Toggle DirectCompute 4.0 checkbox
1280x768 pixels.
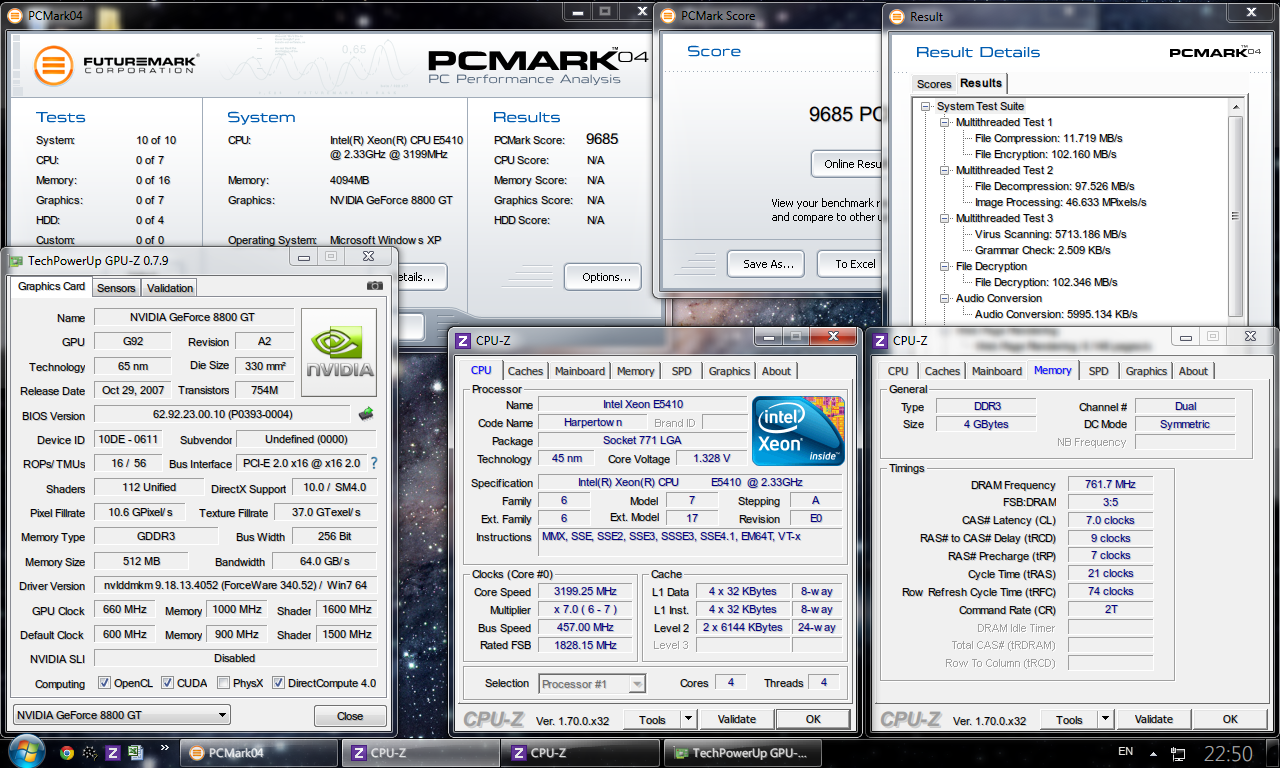[278, 683]
